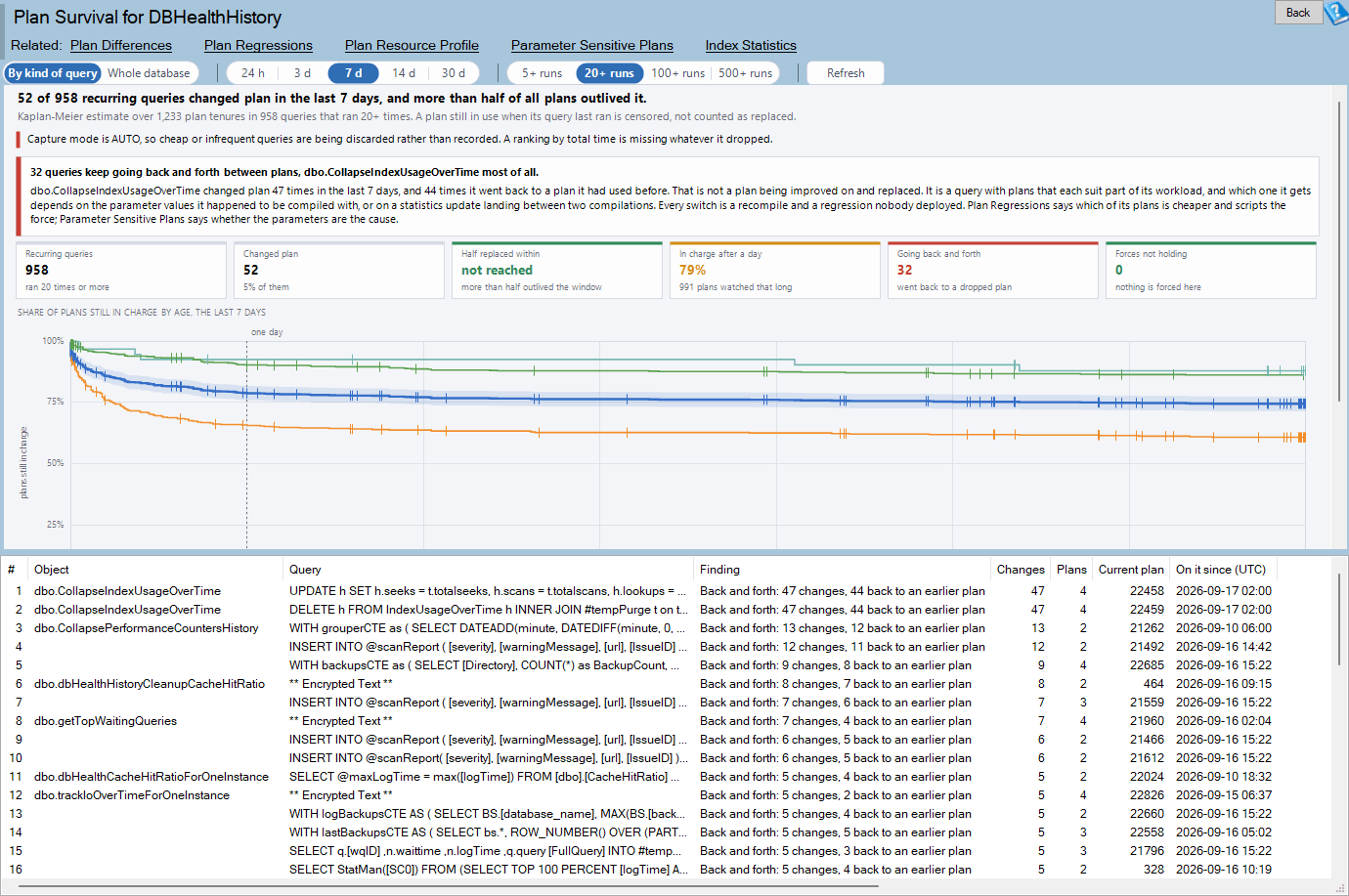Open the Plan Regressions link

[x=258, y=45]
